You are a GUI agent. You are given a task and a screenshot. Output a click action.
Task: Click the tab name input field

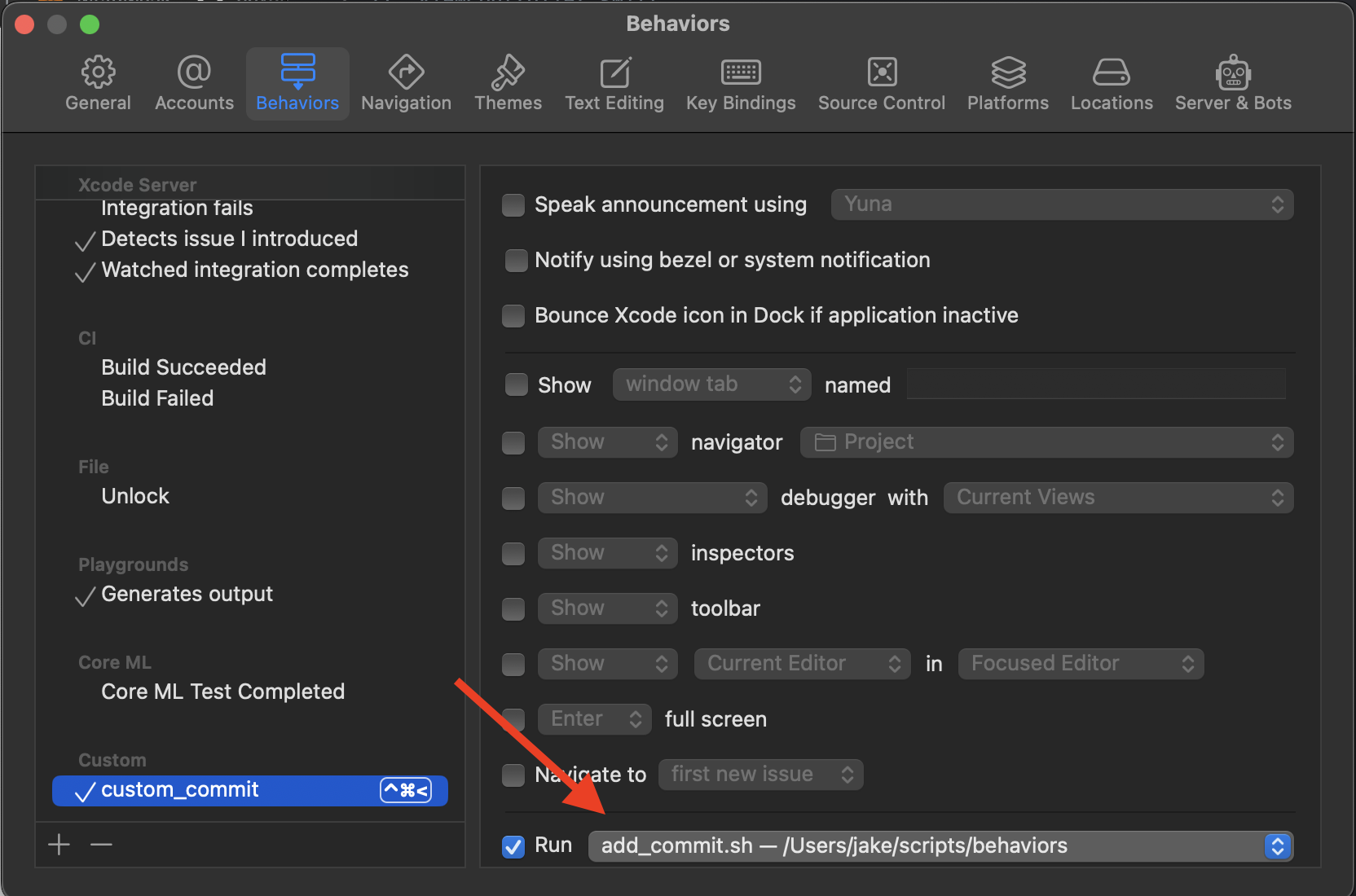(1096, 384)
